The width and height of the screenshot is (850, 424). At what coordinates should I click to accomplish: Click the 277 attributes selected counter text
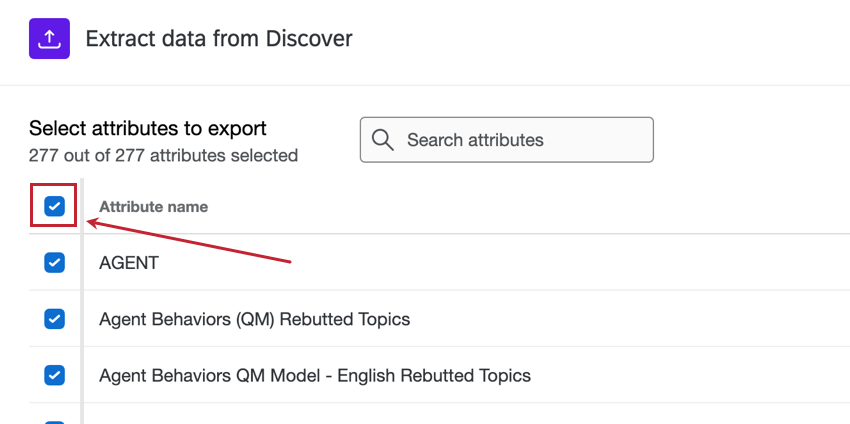(x=163, y=155)
